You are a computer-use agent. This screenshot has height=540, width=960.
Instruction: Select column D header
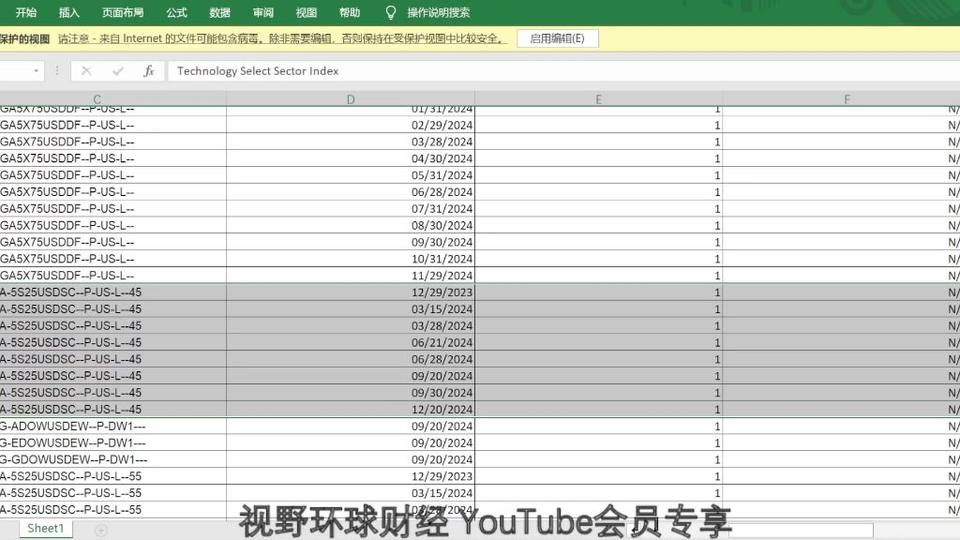350,99
